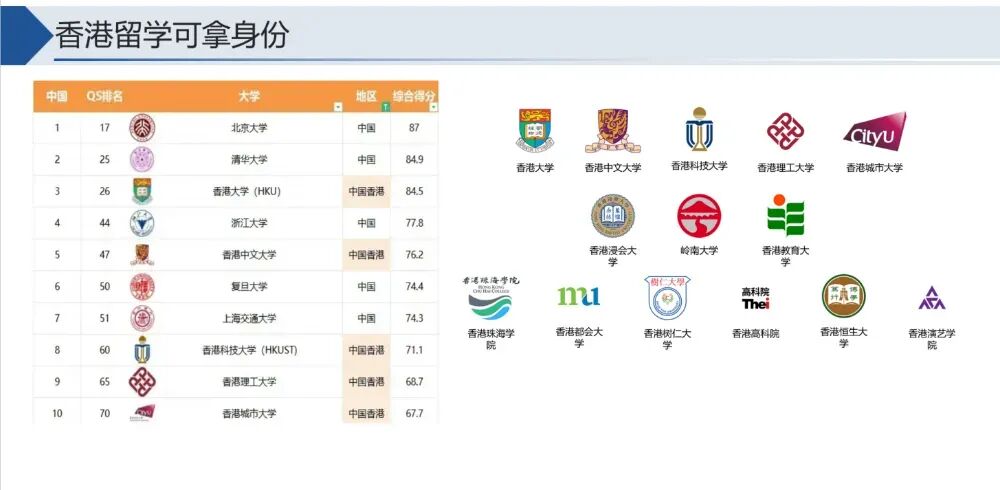The height and width of the screenshot is (490, 1000).
Task: Click the HKUST logo in the QS rank 60 row
Action: pyautogui.click(x=142, y=350)
